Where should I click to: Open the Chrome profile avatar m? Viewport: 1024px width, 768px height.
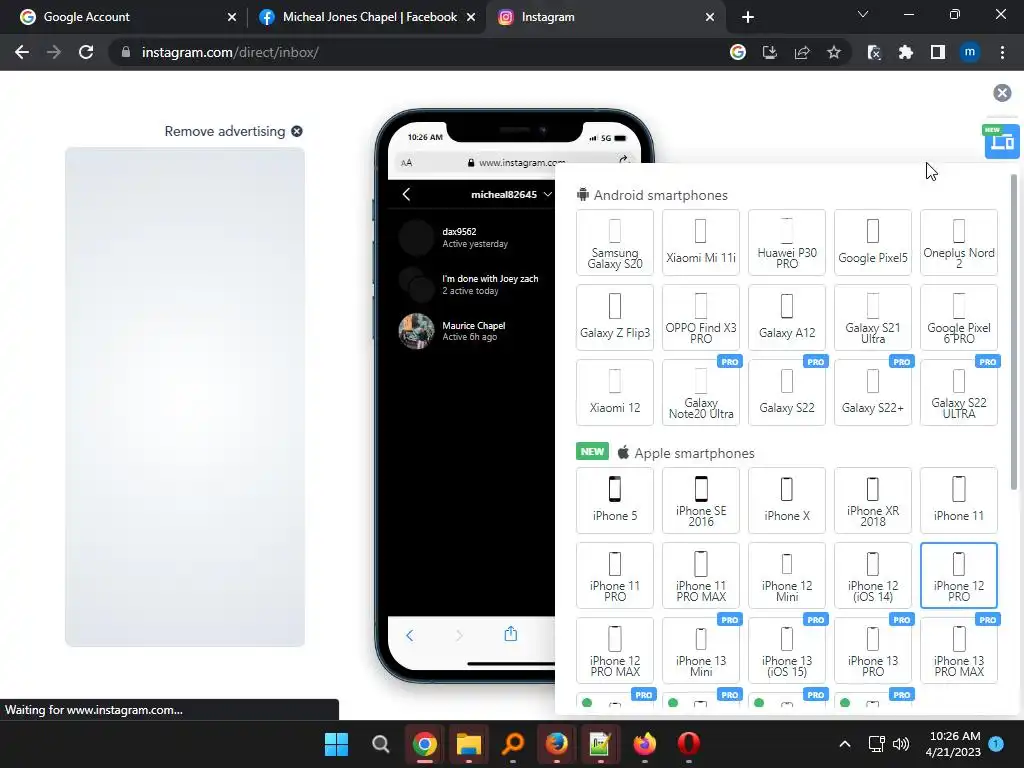[x=970, y=52]
